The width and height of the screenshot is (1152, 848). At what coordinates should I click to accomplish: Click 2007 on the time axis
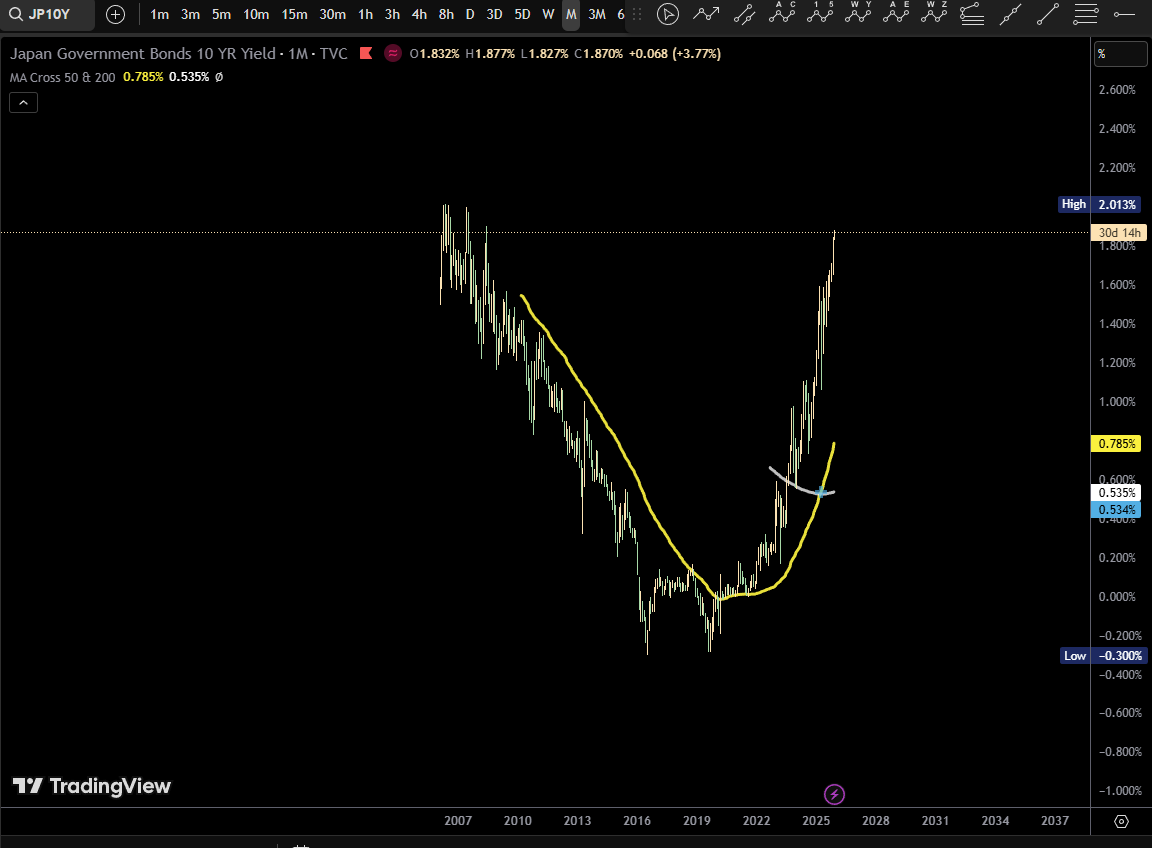(458, 821)
